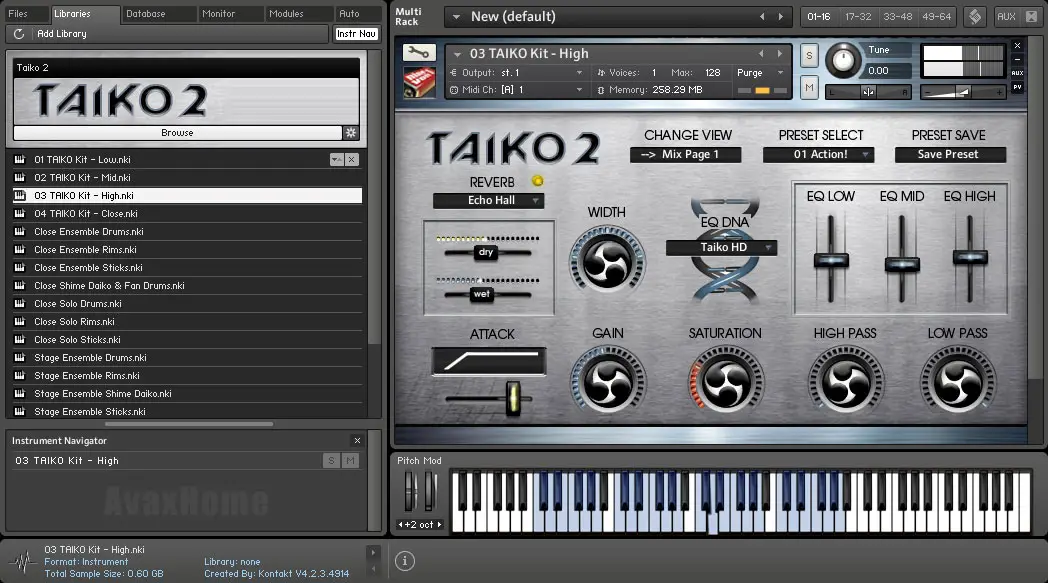Load previous instrument in 03 TAIKO Kit header
Viewport: 1048px width, 583px height.
coord(761,53)
